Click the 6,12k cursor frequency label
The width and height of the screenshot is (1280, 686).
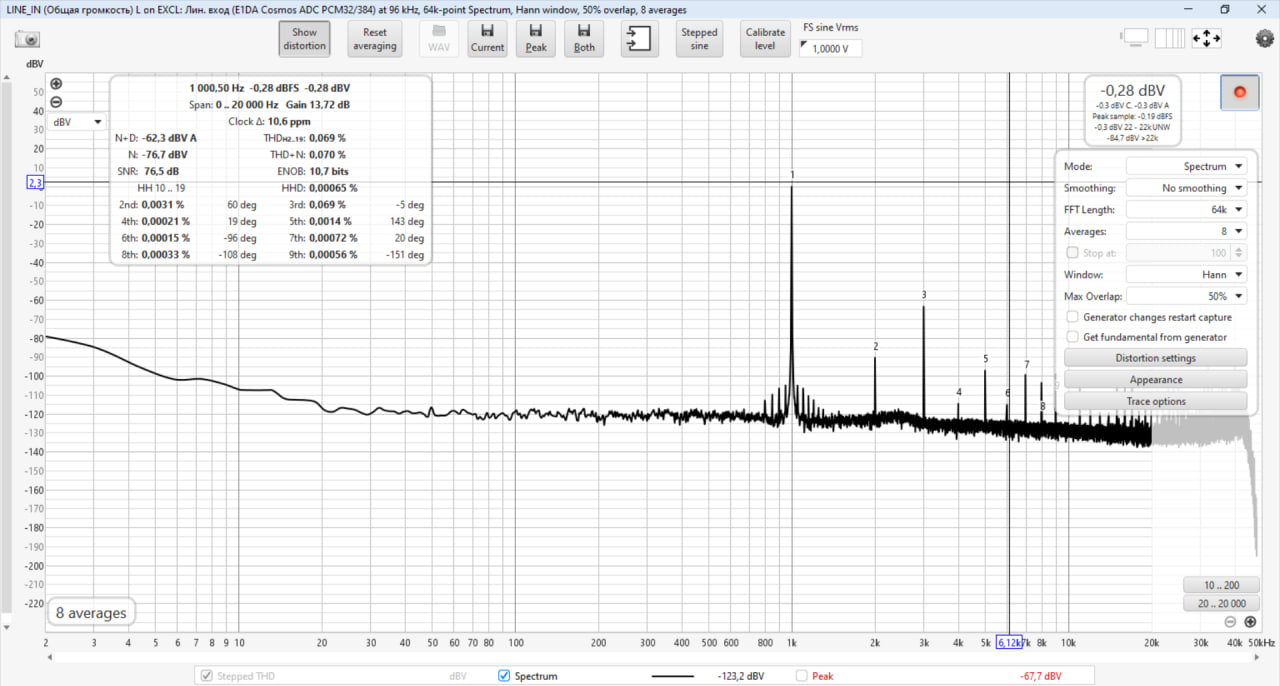(1009, 642)
